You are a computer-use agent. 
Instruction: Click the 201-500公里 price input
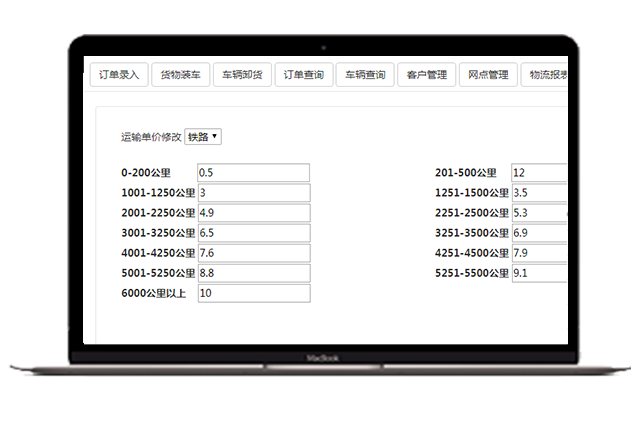tap(539, 173)
